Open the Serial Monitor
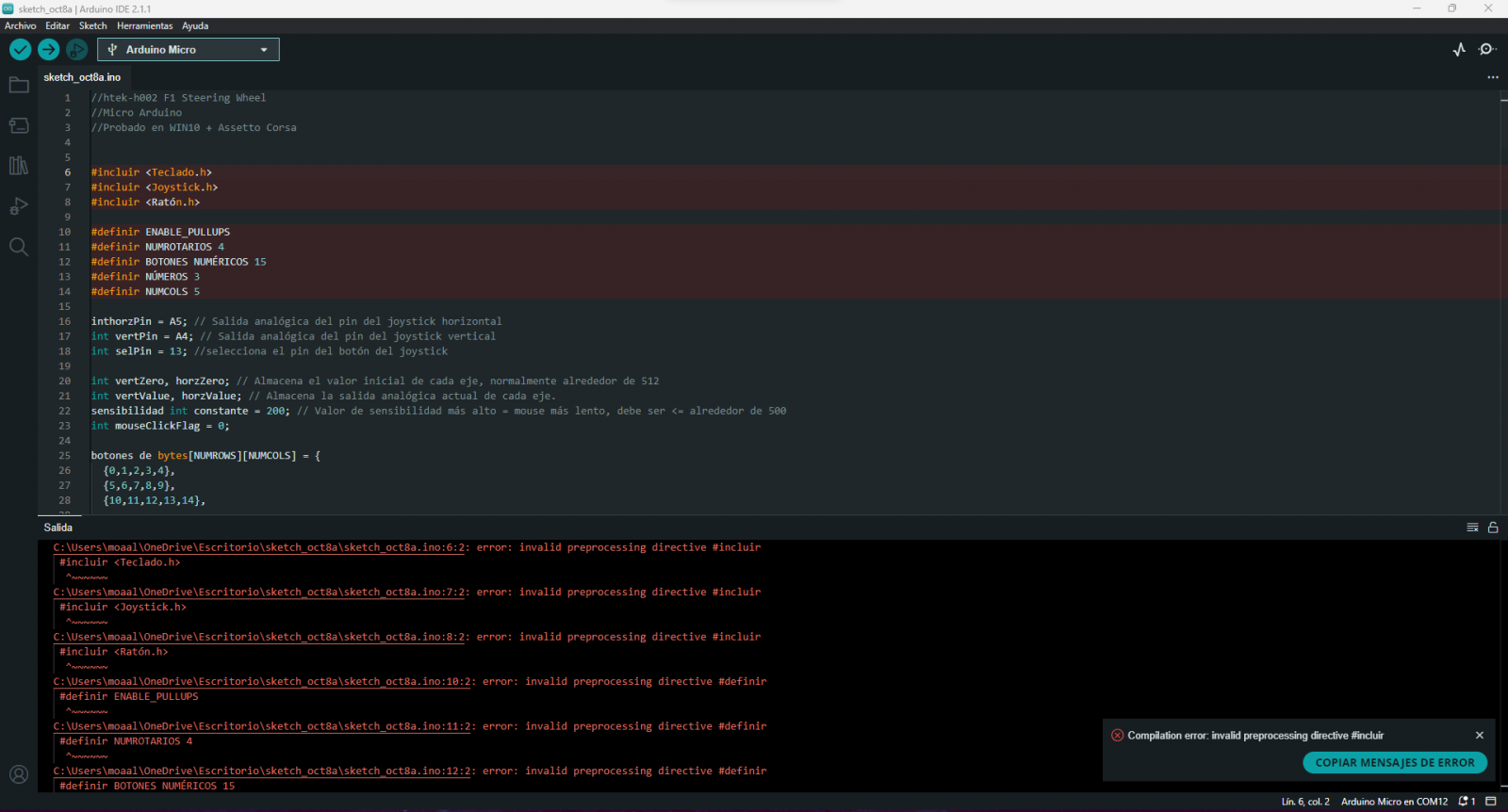 [1487, 50]
